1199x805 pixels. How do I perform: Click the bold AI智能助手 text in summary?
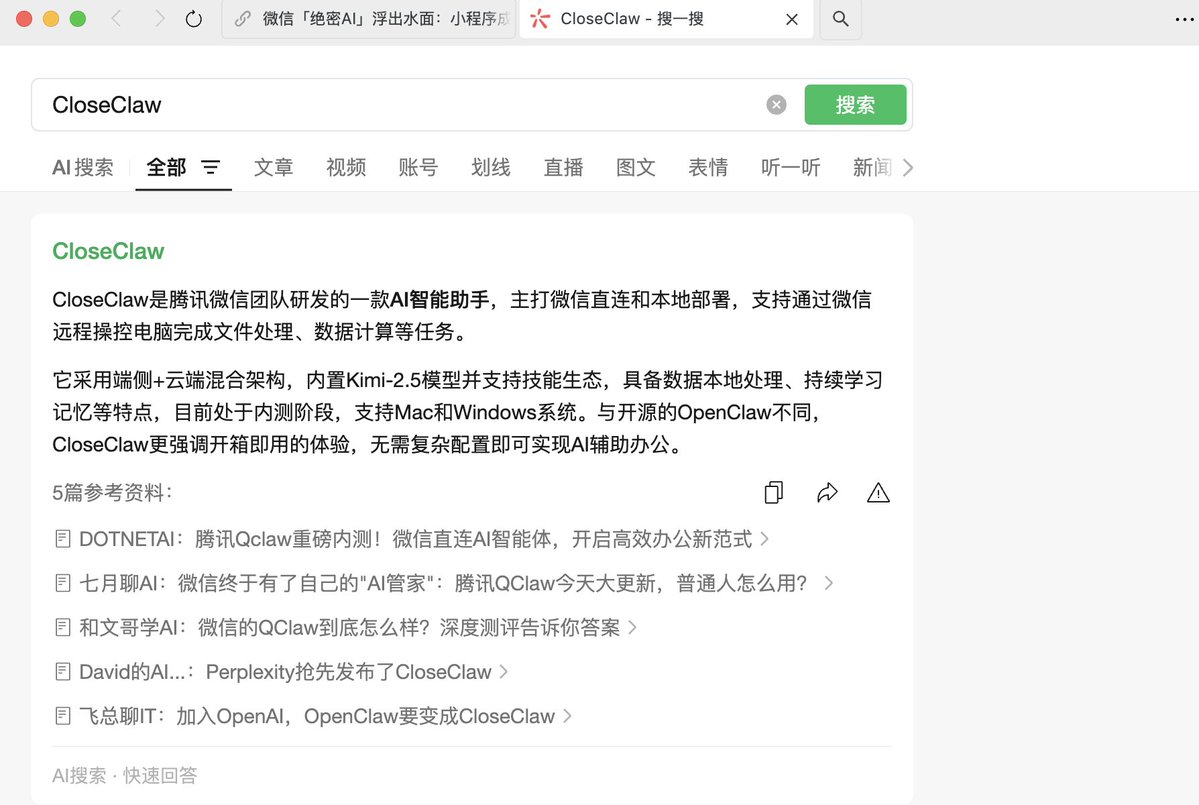440,300
